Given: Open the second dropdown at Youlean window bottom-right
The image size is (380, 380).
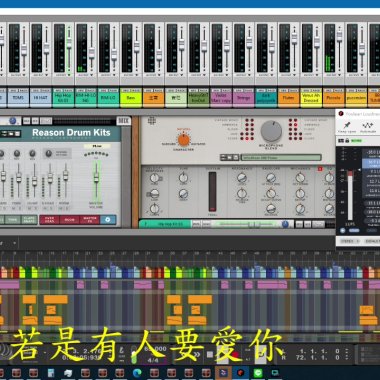Looking at the screenshot, I should (372, 241).
